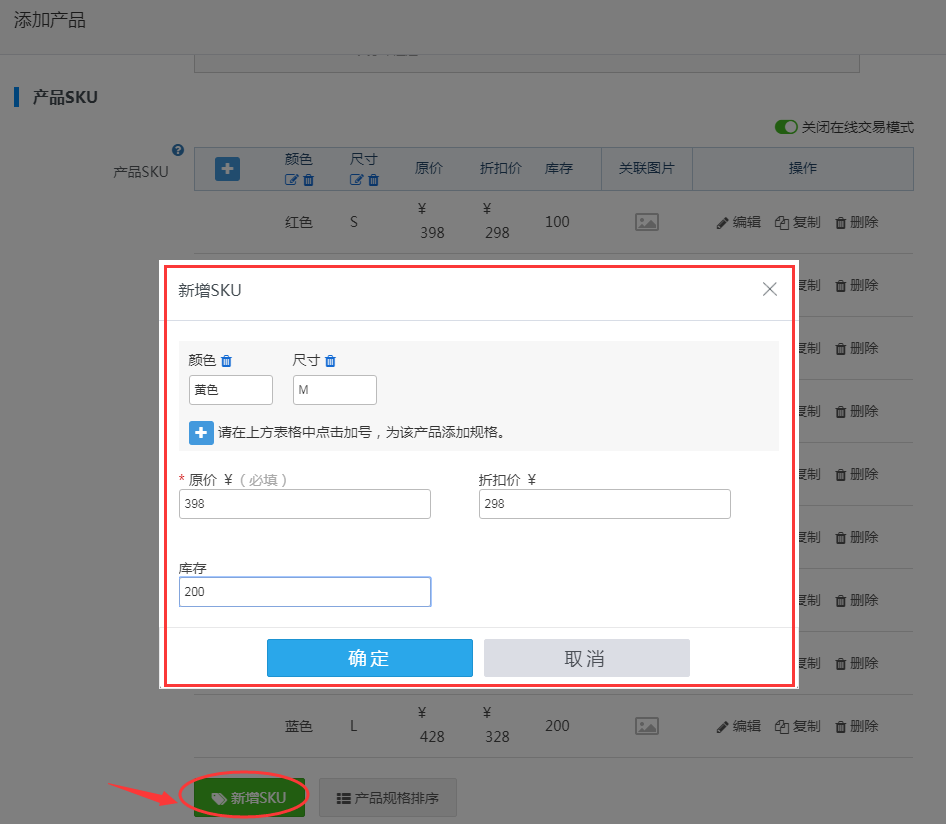Open the 产品SKU help tooltip

pos(178,149)
